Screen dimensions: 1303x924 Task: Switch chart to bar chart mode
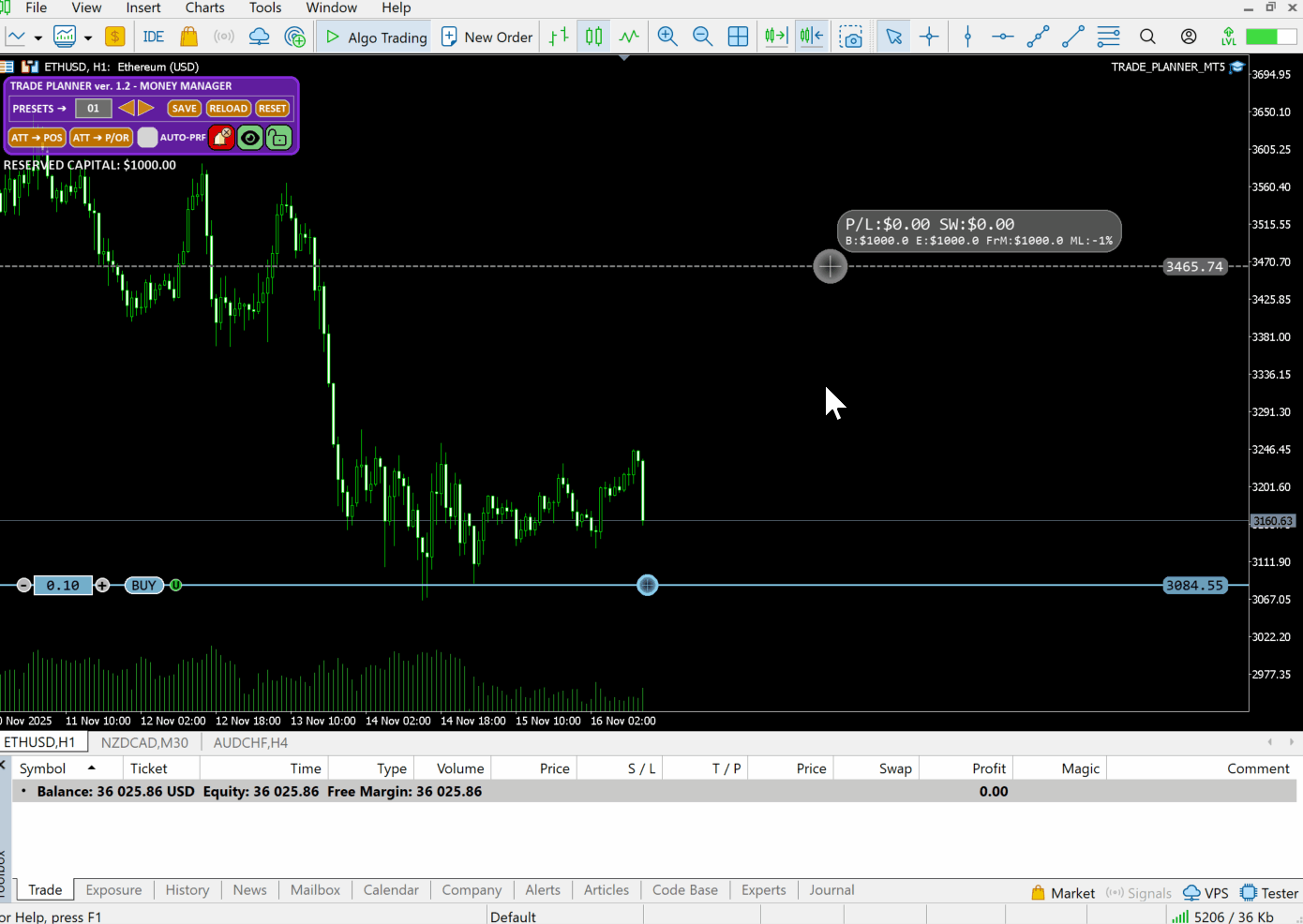[x=559, y=37]
